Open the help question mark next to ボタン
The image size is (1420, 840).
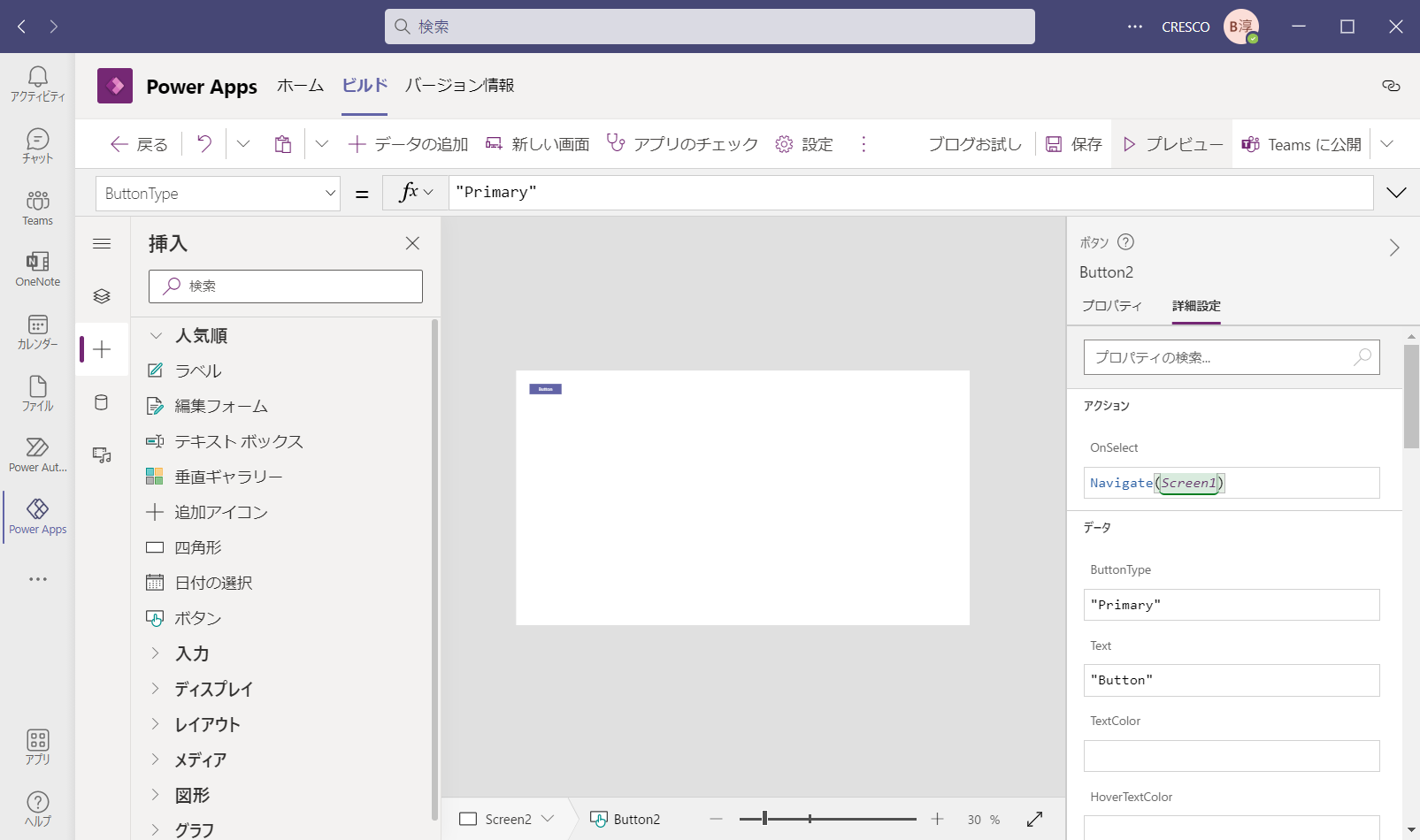(1125, 241)
